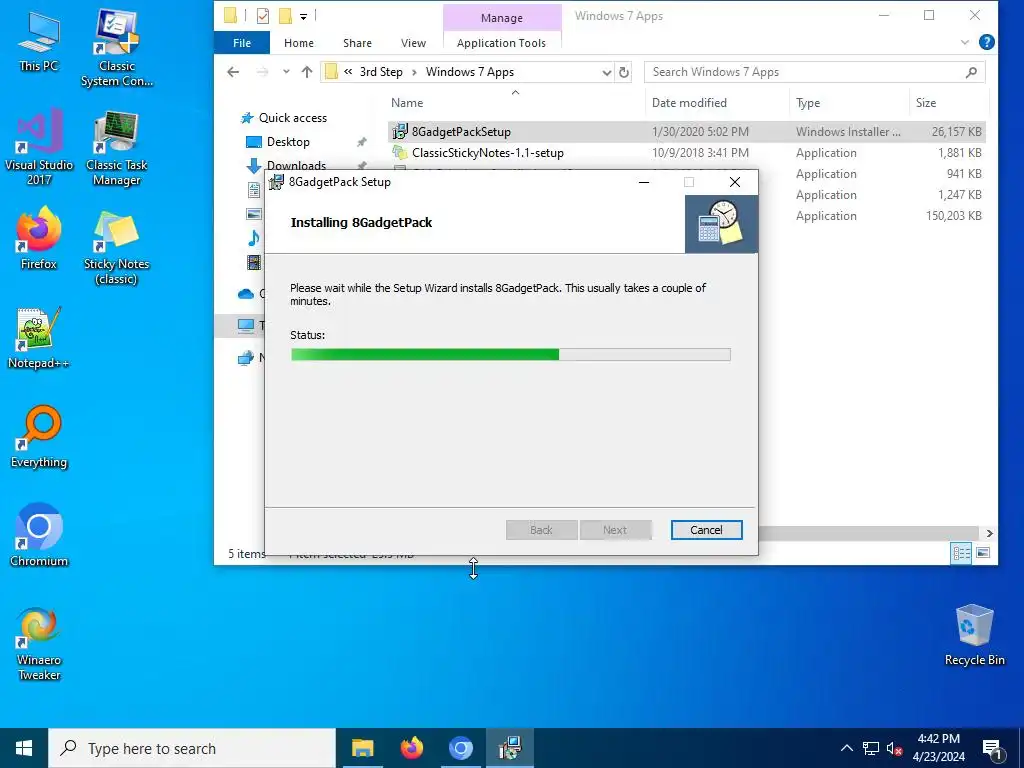Screen dimensions: 1024x768
Task: Refresh the Windows 7 Apps folder
Action: click(x=624, y=72)
